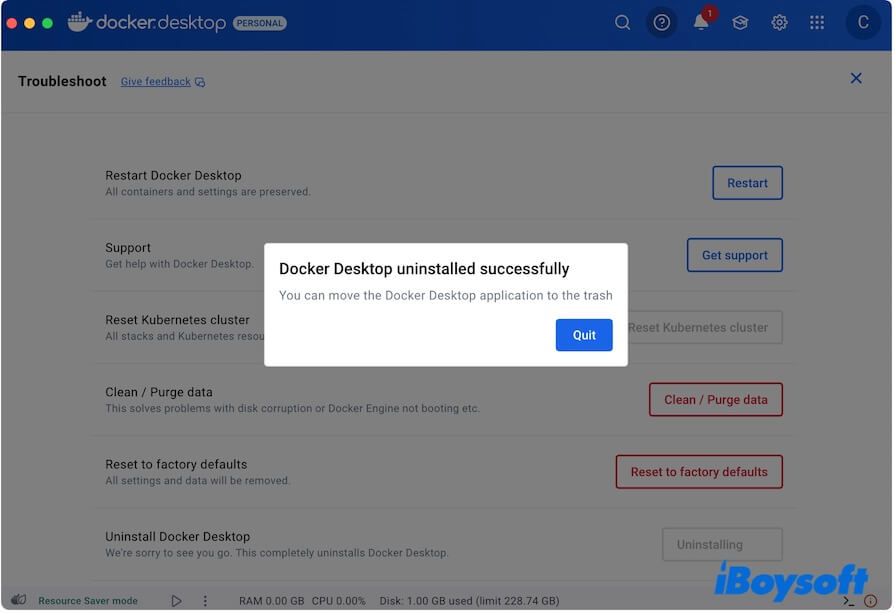Click the PERSONAL plan badge
This screenshot has width=895, height=613.
[260, 23]
